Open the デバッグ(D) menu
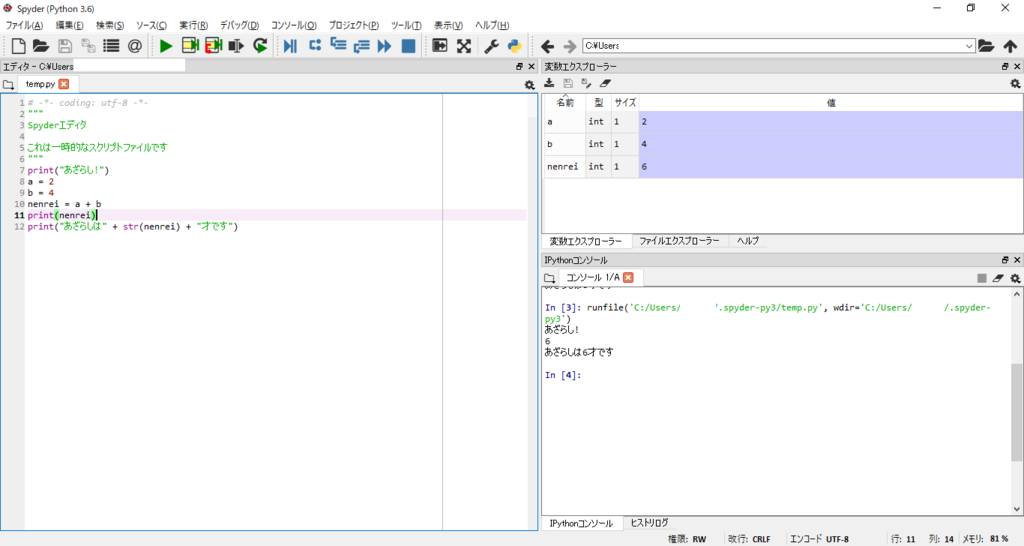Image resolution: width=1024 pixels, height=546 pixels. (239, 25)
